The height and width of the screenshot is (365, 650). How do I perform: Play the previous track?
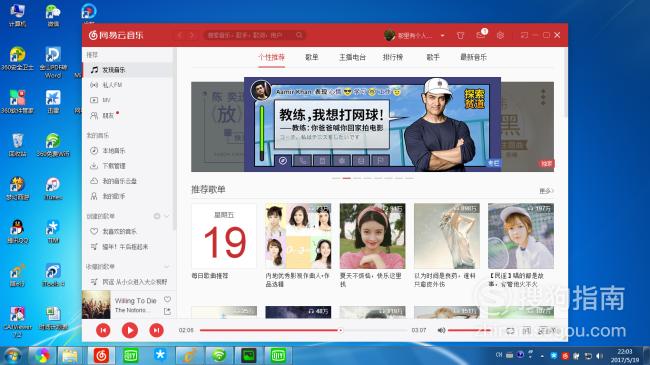(x=103, y=330)
